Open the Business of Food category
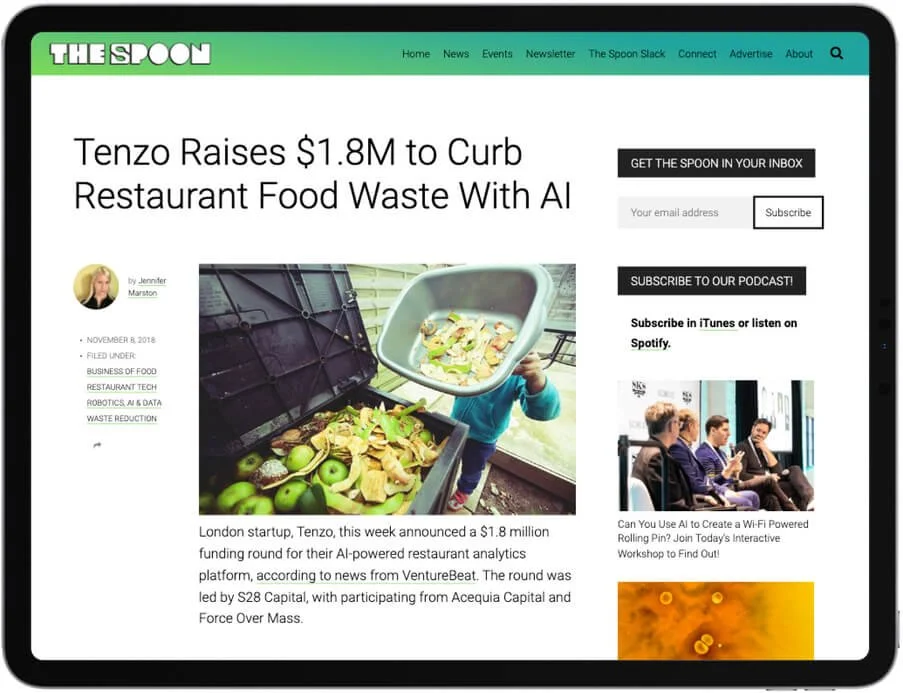 [122, 372]
